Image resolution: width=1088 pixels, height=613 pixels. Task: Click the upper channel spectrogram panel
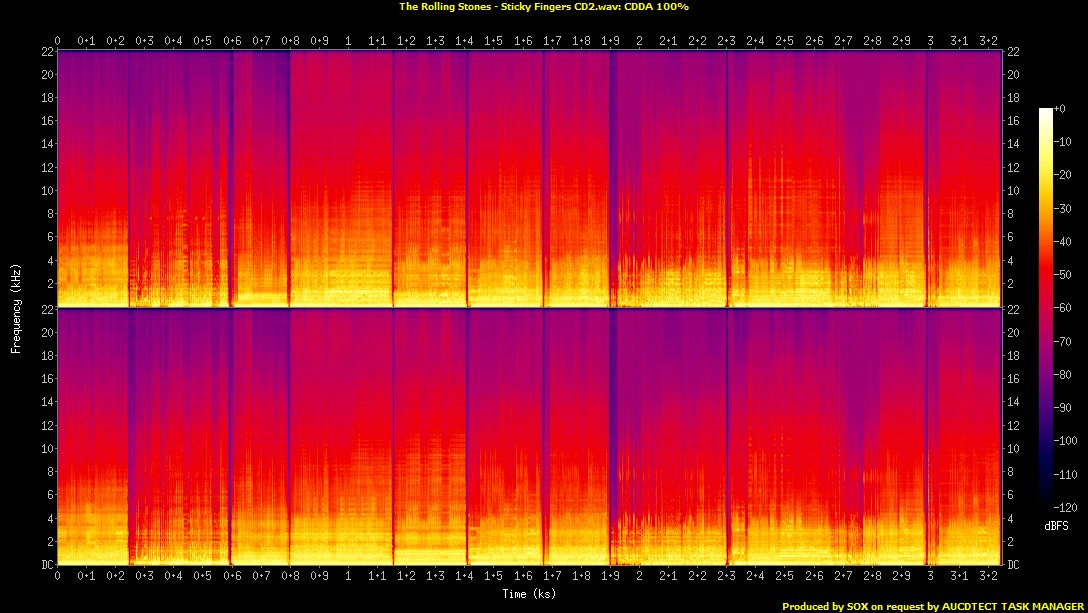[529, 178]
